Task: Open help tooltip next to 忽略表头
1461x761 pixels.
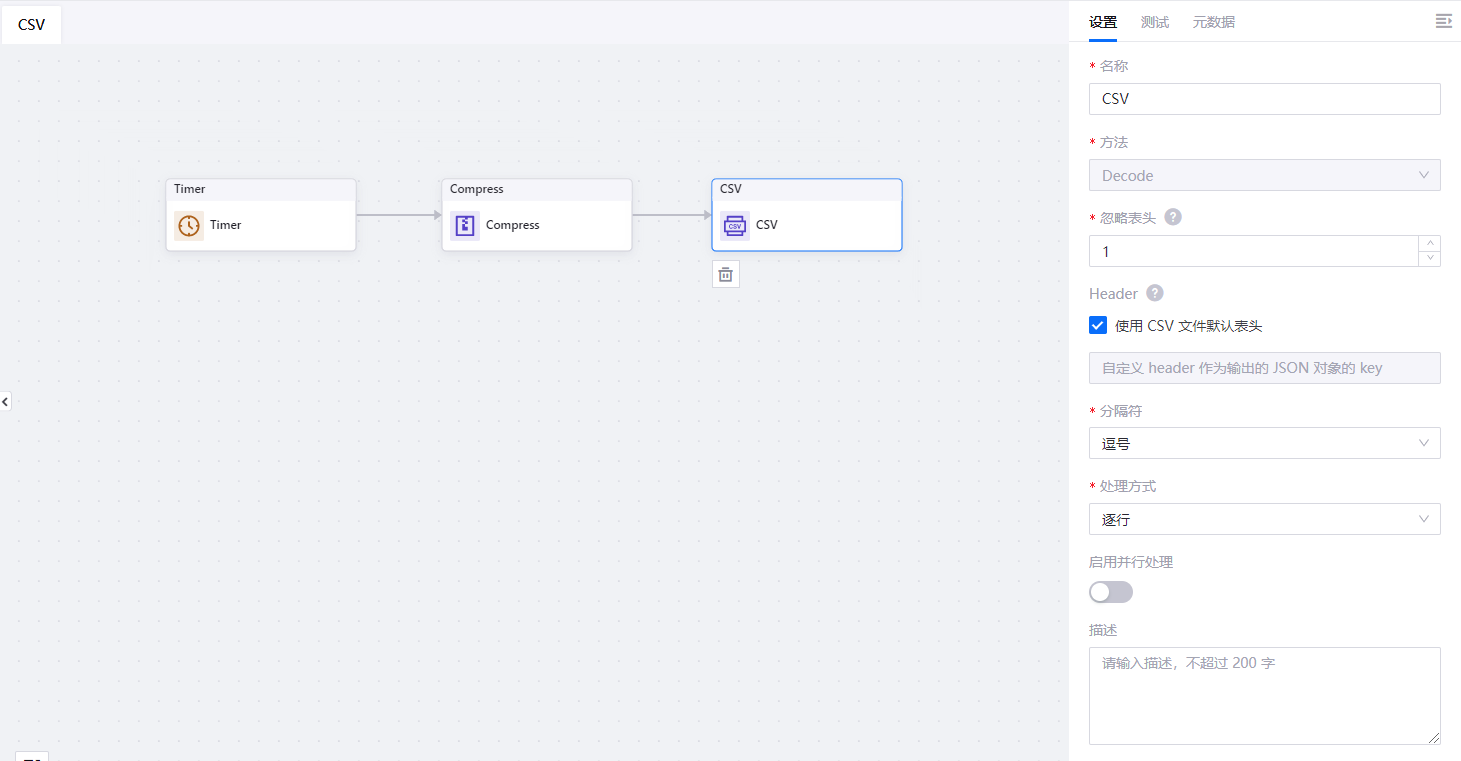Action: pyautogui.click(x=1173, y=217)
